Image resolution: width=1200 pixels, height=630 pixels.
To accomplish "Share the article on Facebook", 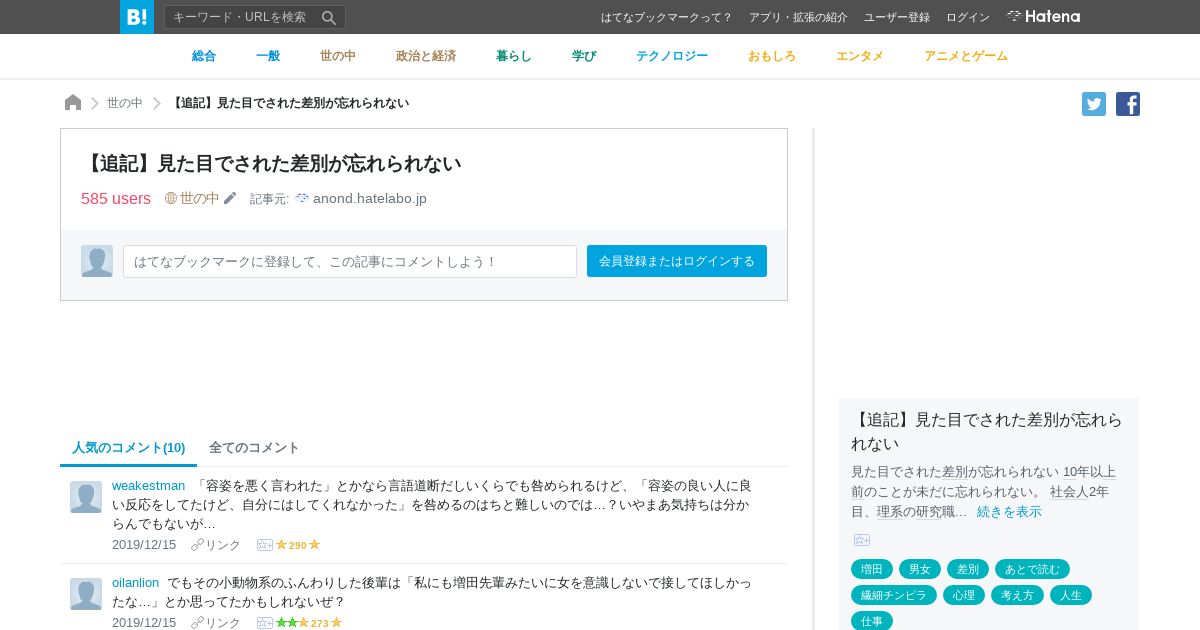I will pos(1128,104).
